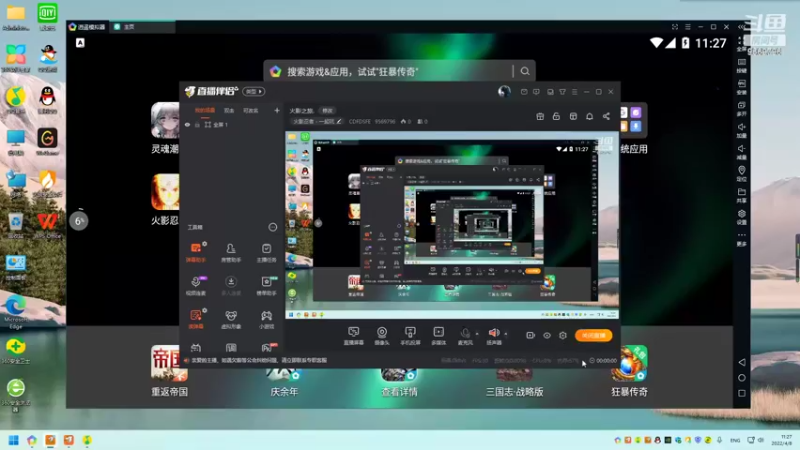Mute the speaker (扬声器) icon

tap(494, 334)
